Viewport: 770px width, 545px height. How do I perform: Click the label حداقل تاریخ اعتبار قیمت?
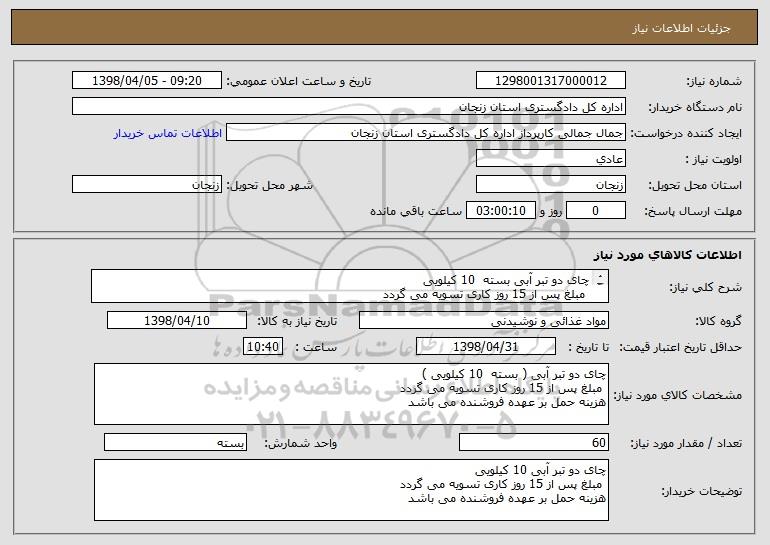(x=680, y=347)
